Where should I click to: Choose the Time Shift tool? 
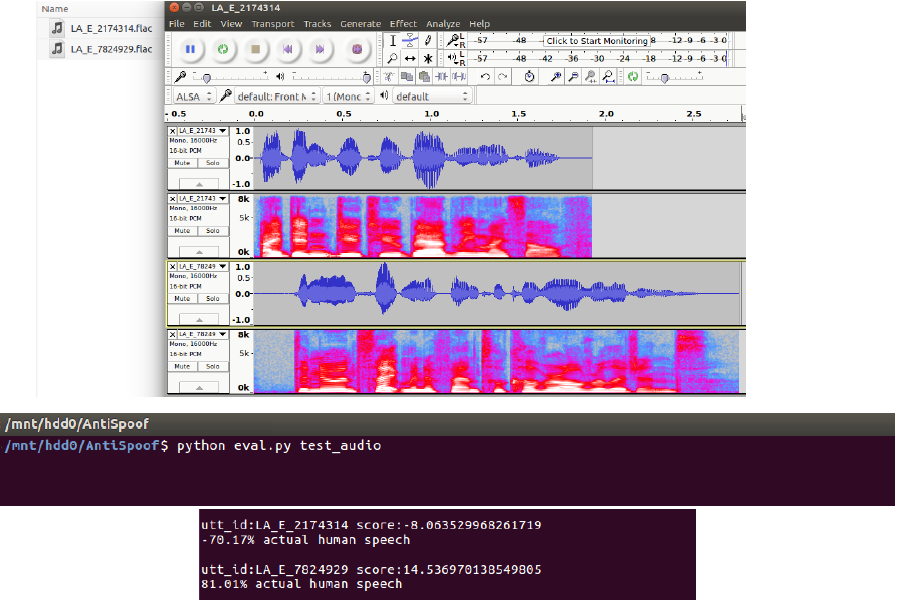tap(410, 59)
